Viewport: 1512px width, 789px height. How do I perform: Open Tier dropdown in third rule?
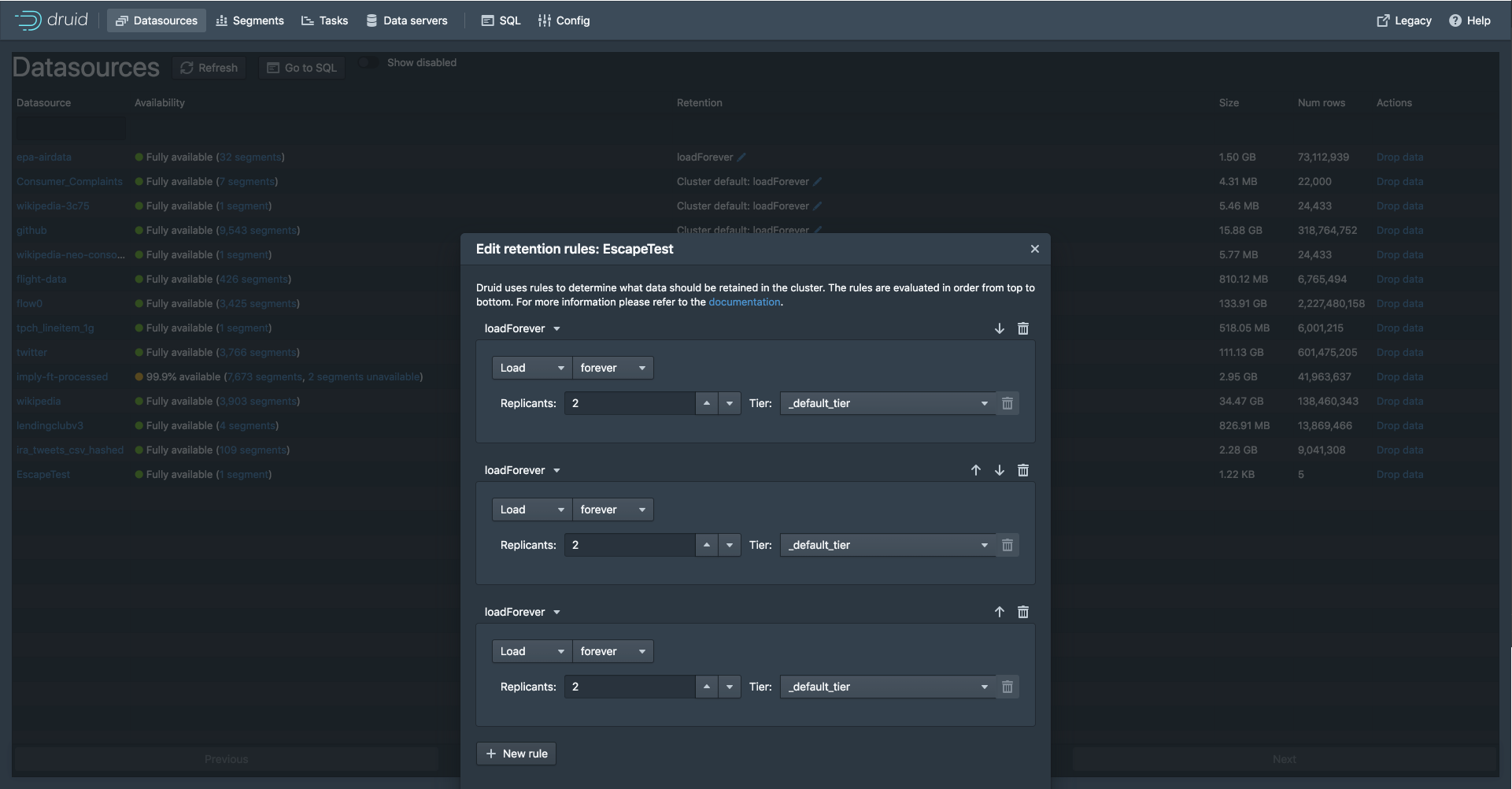pyautogui.click(x=888, y=687)
